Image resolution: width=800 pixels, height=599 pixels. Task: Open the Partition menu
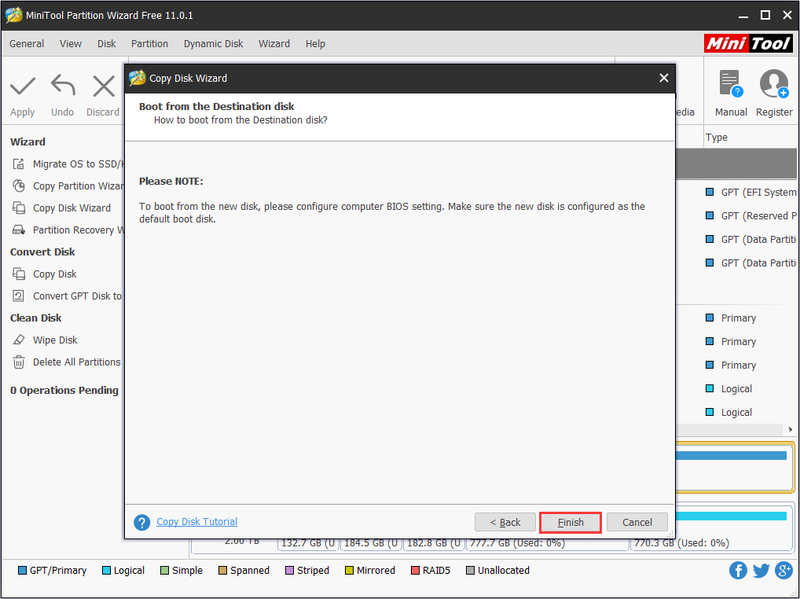[149, 44]
